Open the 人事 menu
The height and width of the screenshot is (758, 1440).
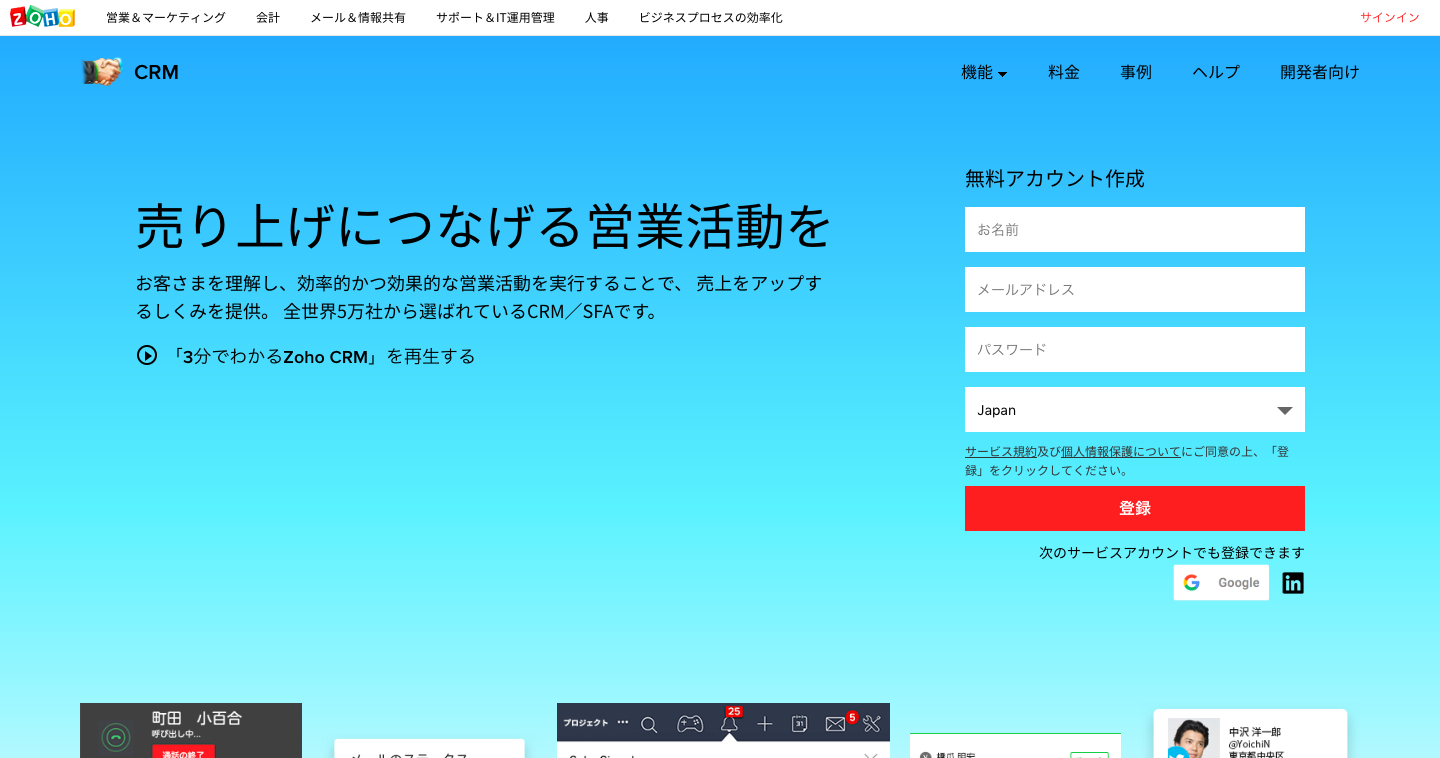click(597, 18)
